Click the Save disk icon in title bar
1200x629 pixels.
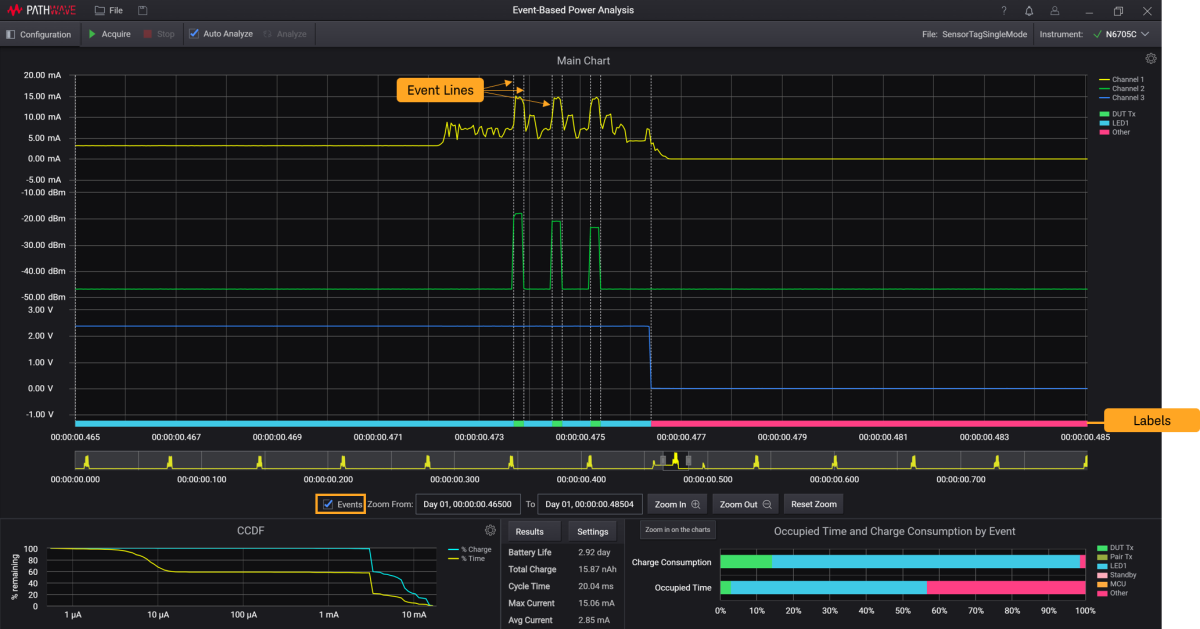tap(143, 11)
